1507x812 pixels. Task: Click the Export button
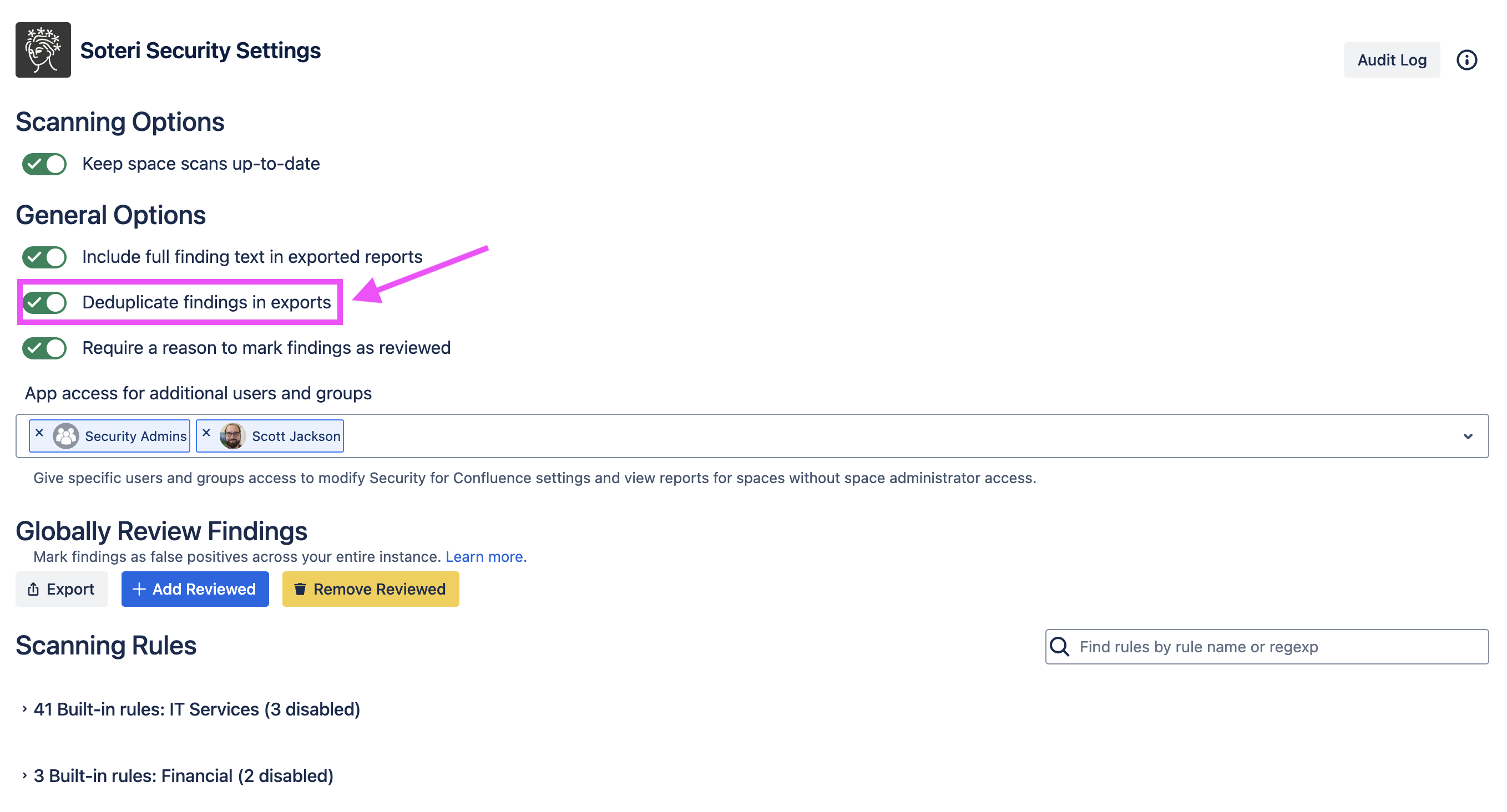(x=62, y=588)
